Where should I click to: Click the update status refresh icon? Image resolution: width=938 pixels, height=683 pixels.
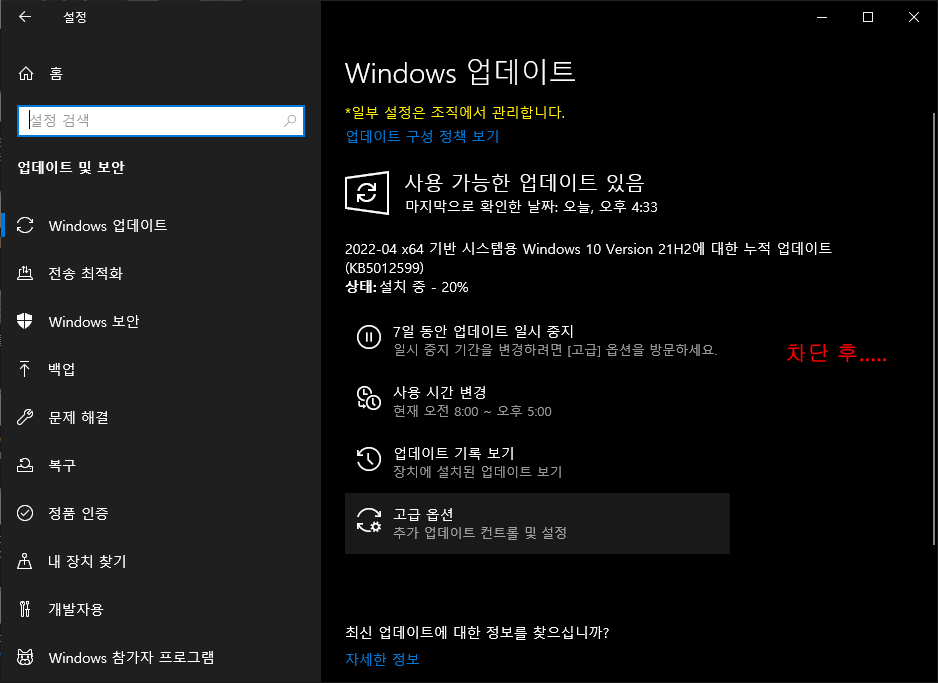point(367,193)
